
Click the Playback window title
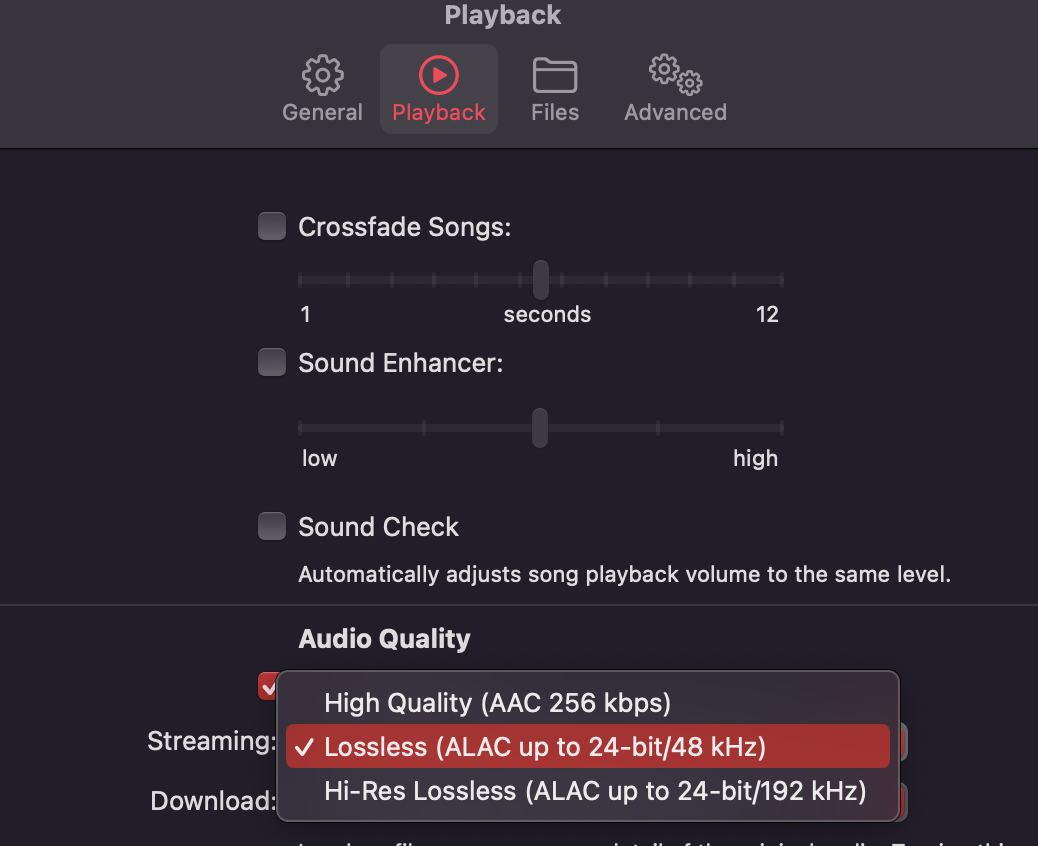point(503,16)
